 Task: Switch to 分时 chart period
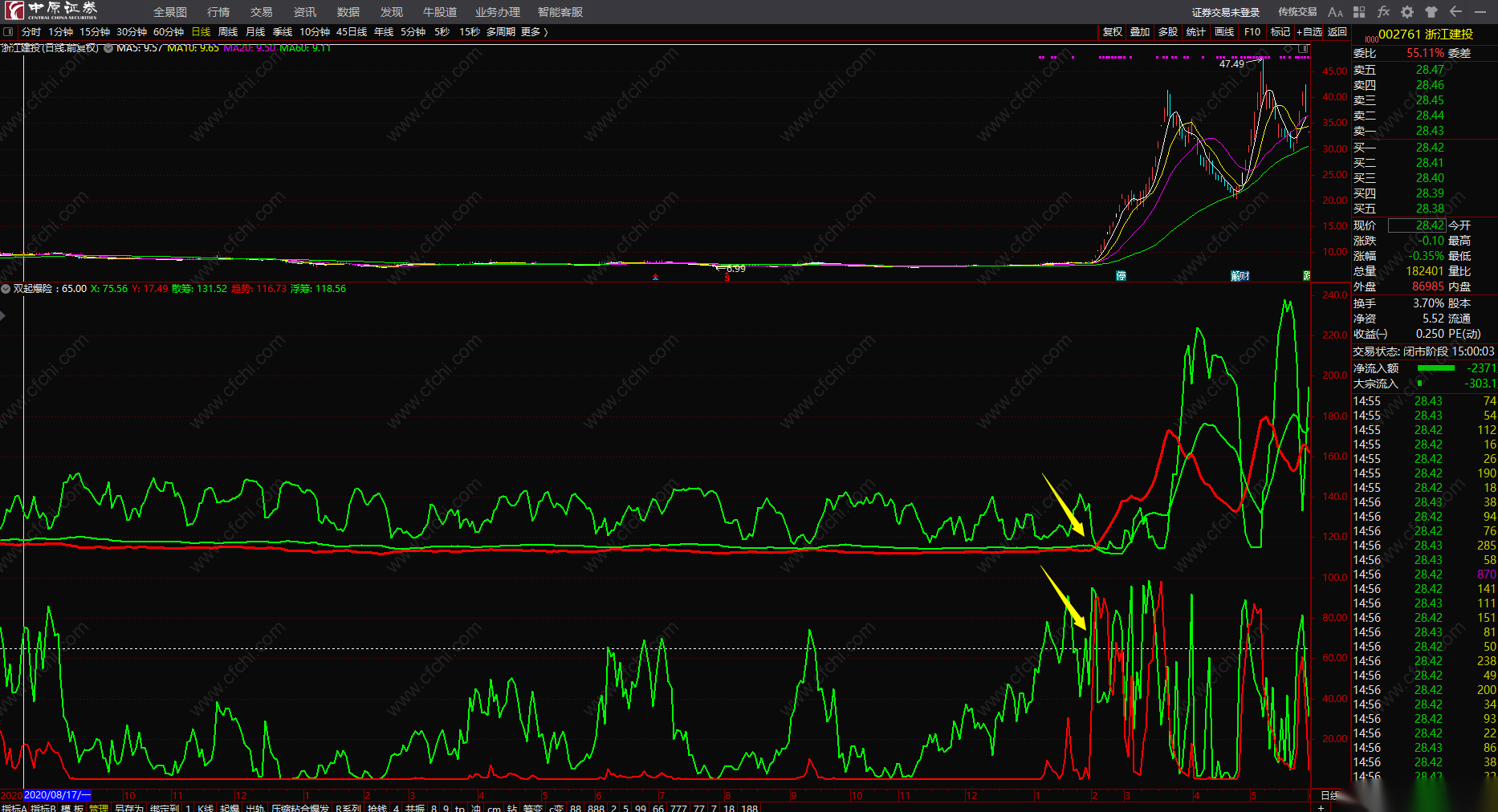coord(31,32)
